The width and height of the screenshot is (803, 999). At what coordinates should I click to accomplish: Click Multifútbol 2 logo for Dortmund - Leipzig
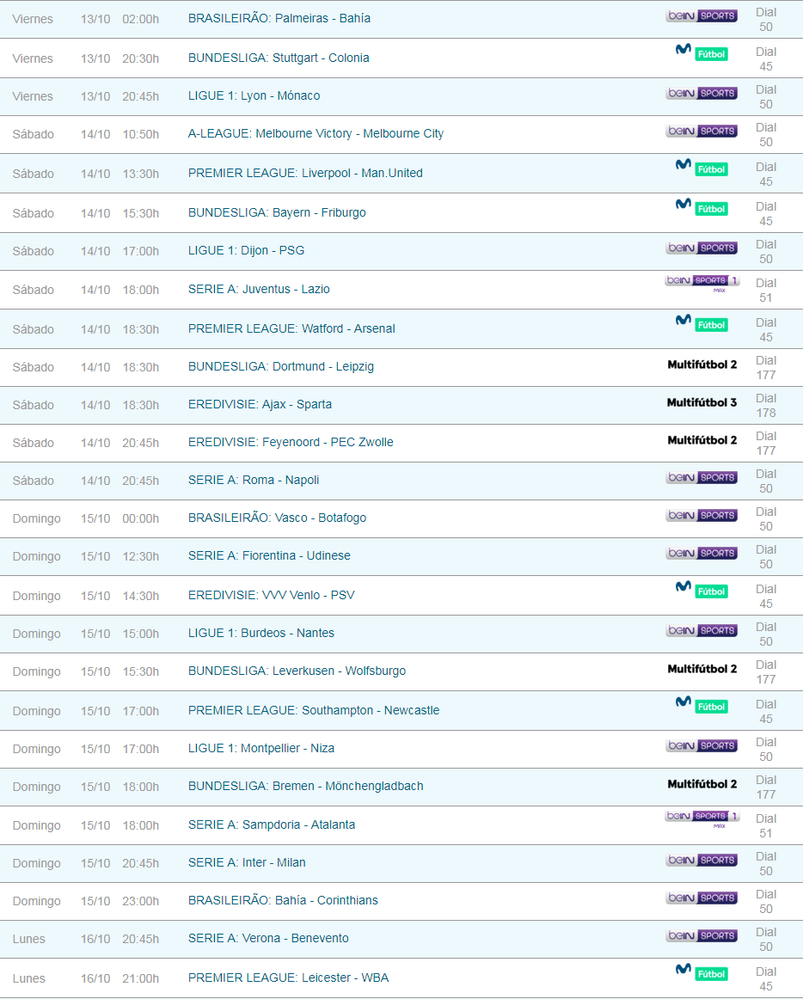(x=702, y=364)
